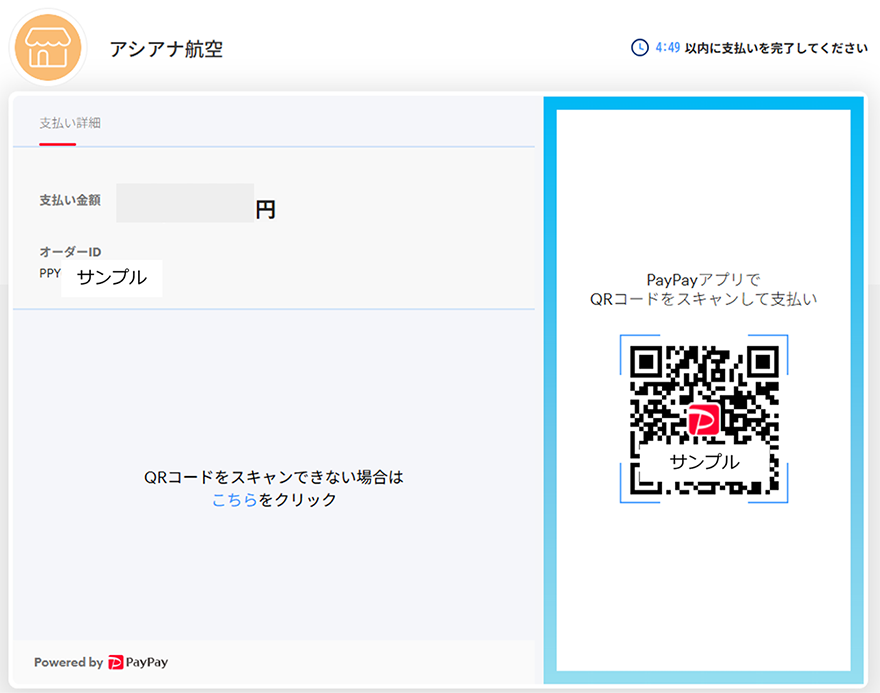Select the 支払い詳細 tab
Screen dimensions: 880x693
(x=70, y=123)
